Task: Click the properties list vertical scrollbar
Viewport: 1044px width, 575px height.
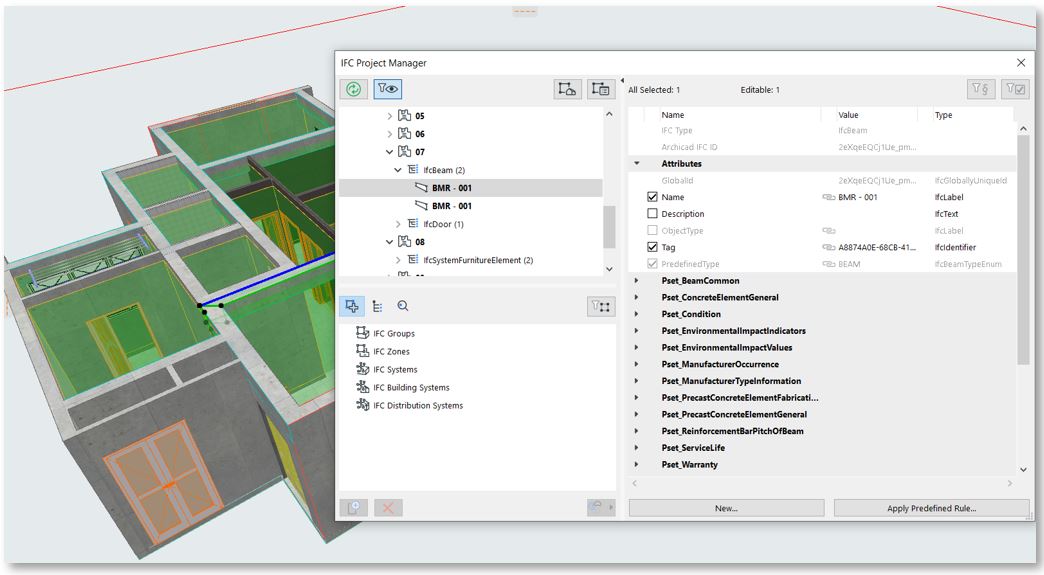Action: 1022,250
